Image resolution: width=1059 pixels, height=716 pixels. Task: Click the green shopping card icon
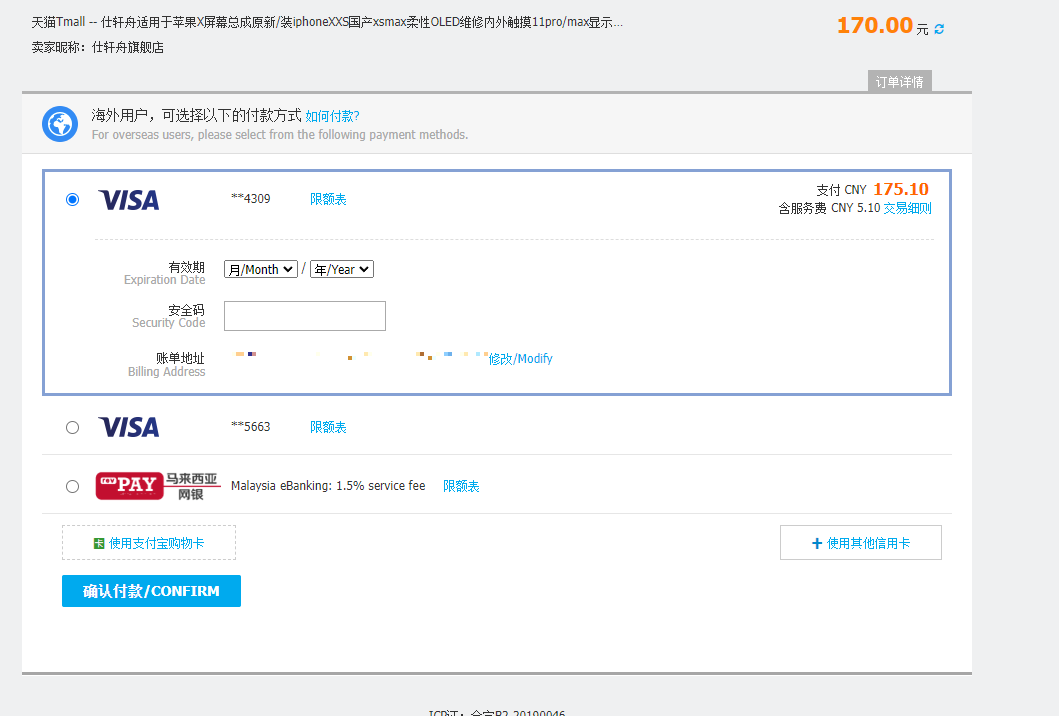(x=99, y=543)
